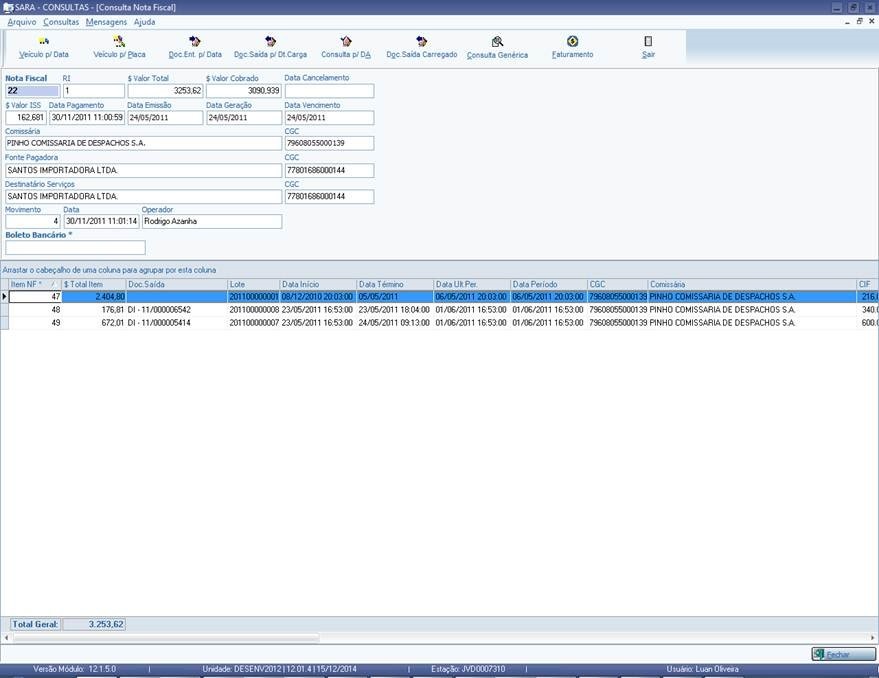Screen dimensions: 879x678
Task: Open the Mensagens menu
Action: pos(107,22)
